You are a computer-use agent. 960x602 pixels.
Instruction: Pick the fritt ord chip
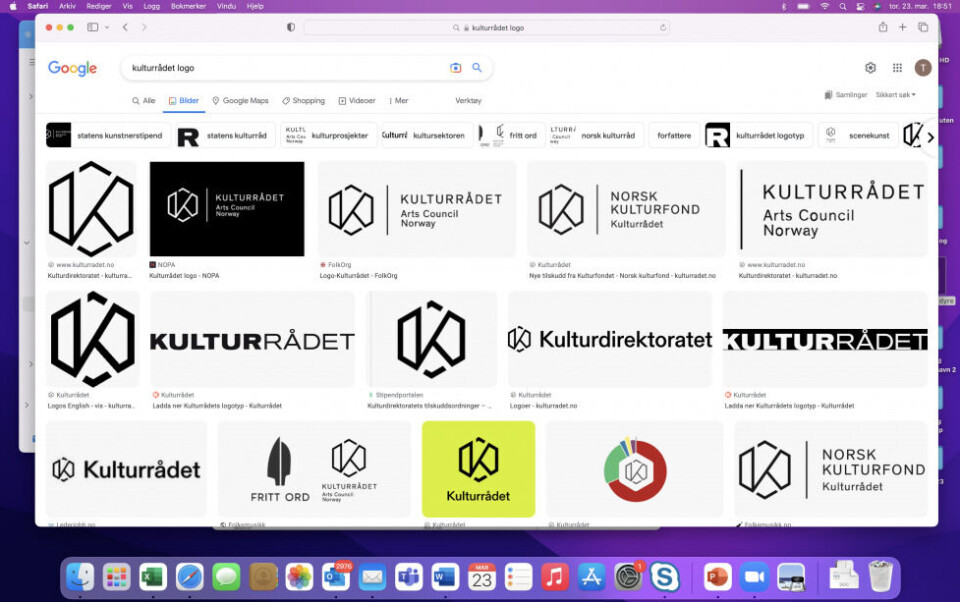point(510,135)
